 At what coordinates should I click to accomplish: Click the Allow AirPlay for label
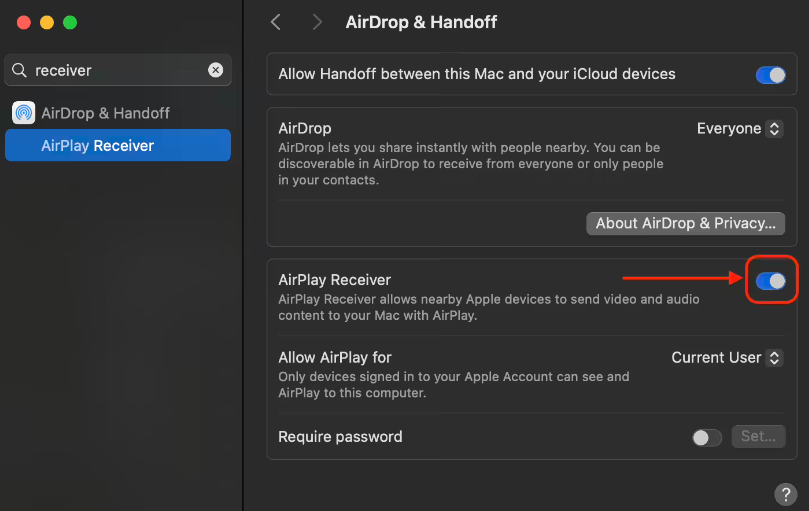click(x=335, y=358)
